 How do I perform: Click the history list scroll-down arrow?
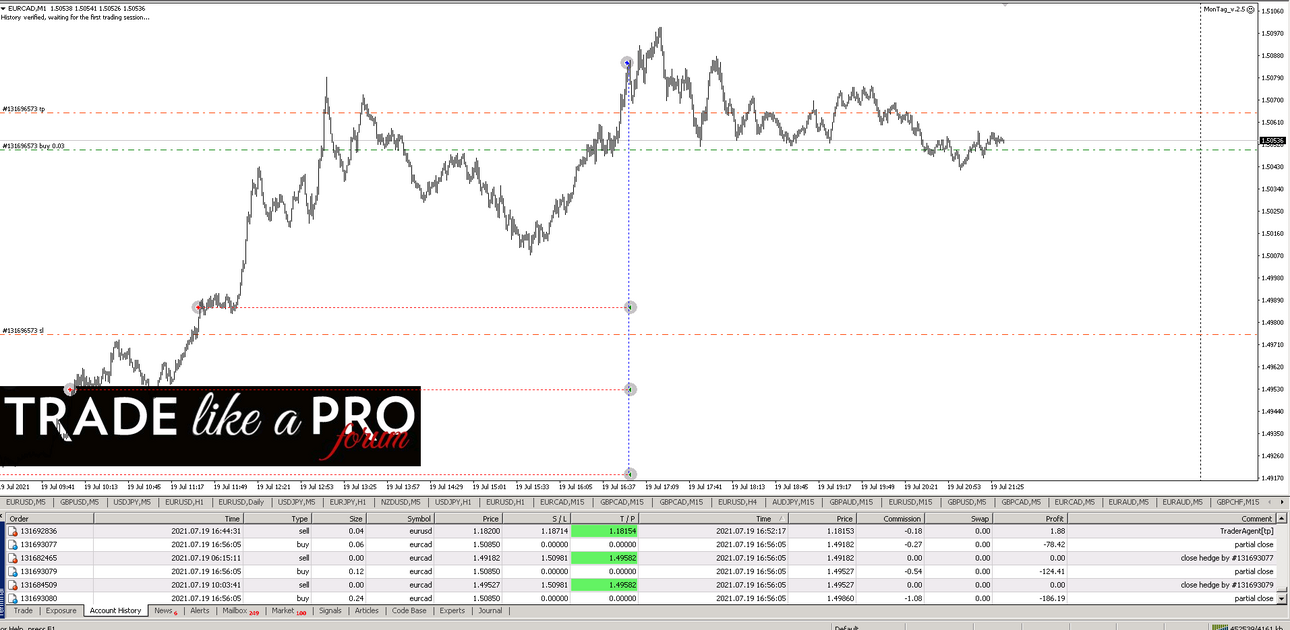(x=1282, y=598)
